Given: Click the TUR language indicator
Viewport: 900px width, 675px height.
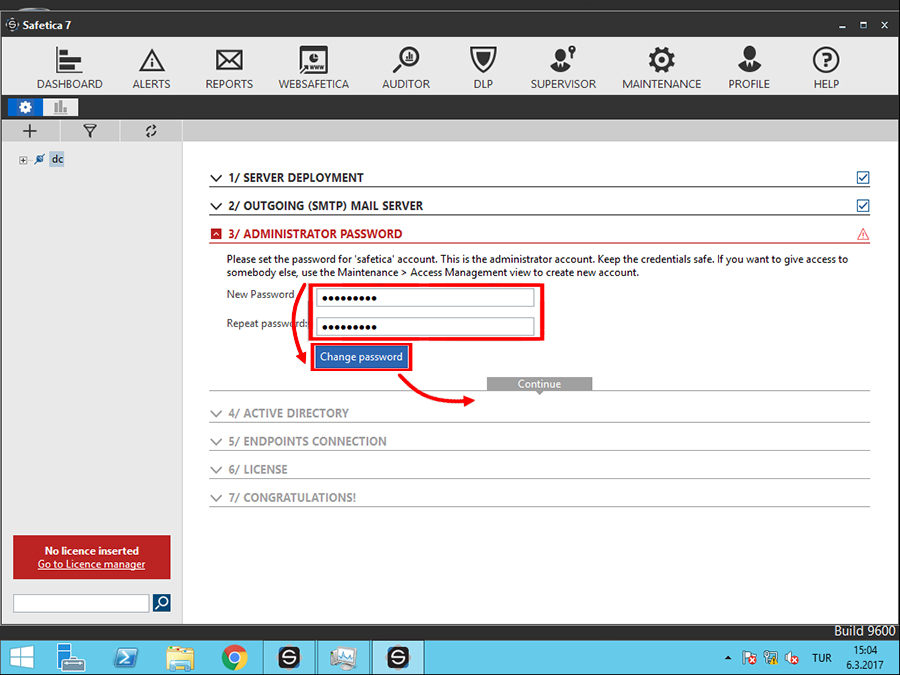Looking at the screenshot, I should point(821,658).
